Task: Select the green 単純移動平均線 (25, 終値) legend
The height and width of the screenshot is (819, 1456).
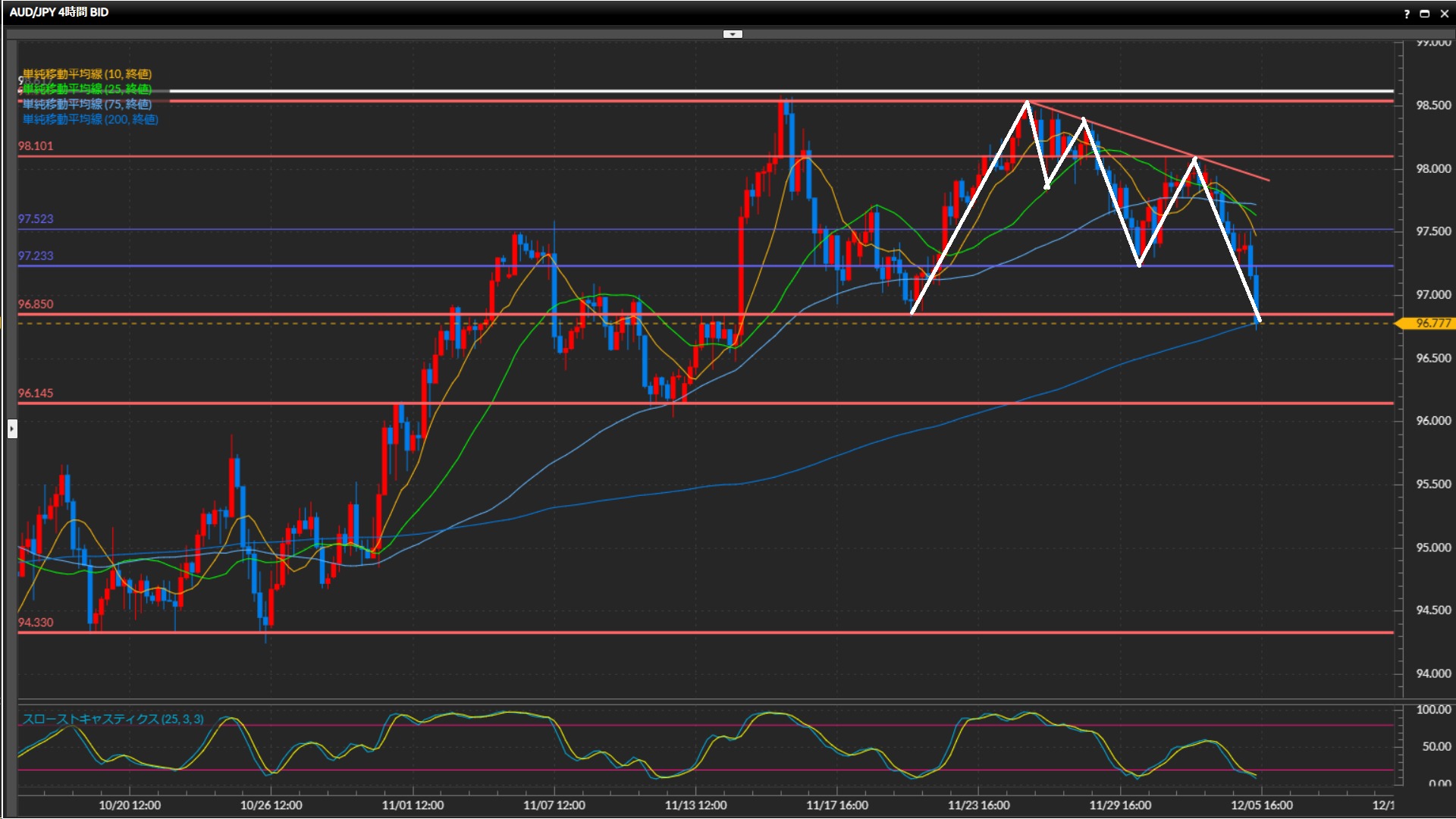Action: [87, 89]
